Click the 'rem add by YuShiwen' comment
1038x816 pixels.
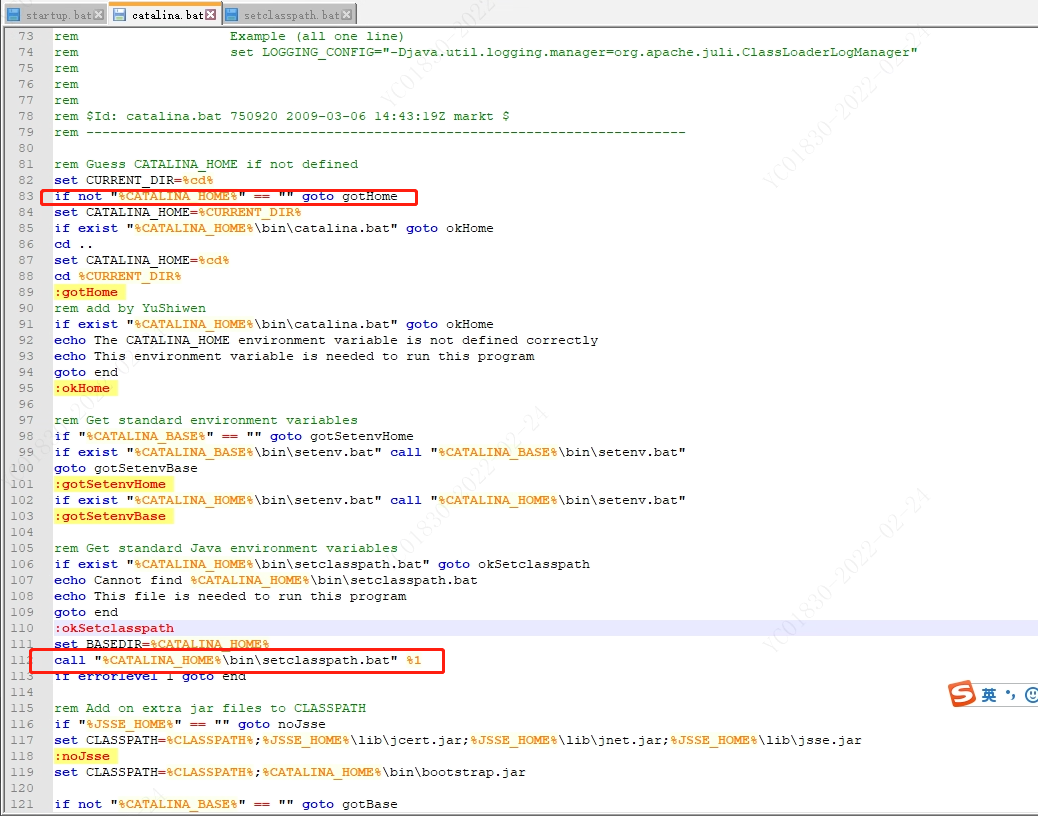130,308
